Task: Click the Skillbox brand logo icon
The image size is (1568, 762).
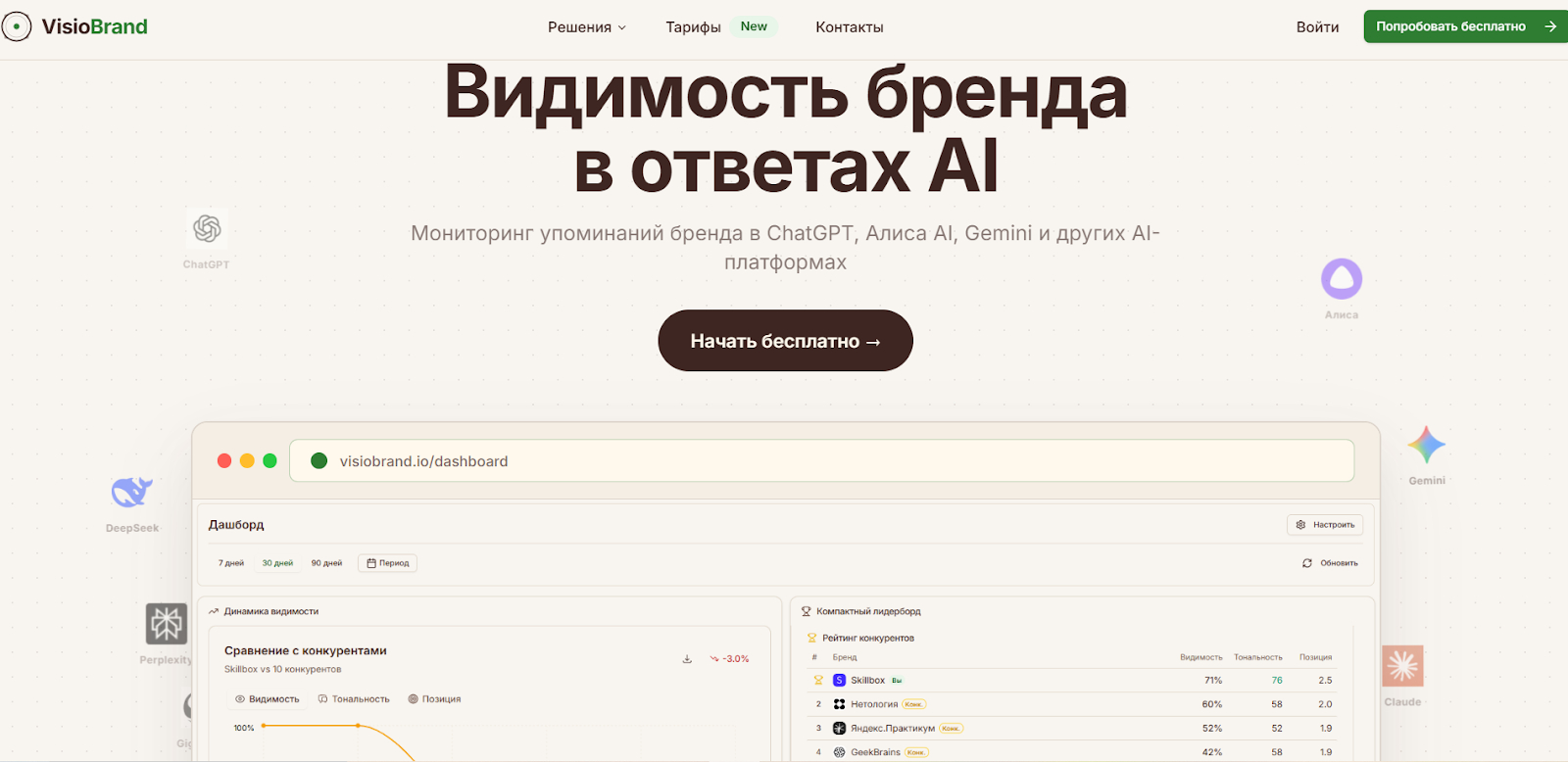Action: [839, 680]
